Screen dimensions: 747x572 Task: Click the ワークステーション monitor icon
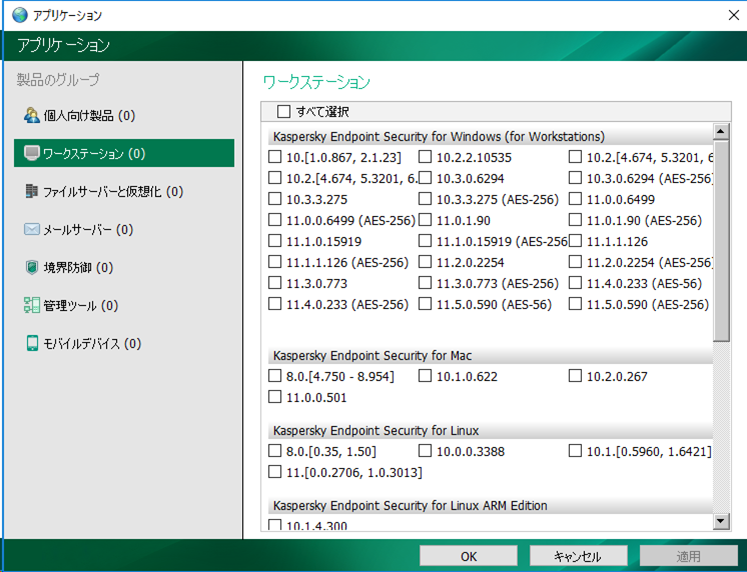31,153
